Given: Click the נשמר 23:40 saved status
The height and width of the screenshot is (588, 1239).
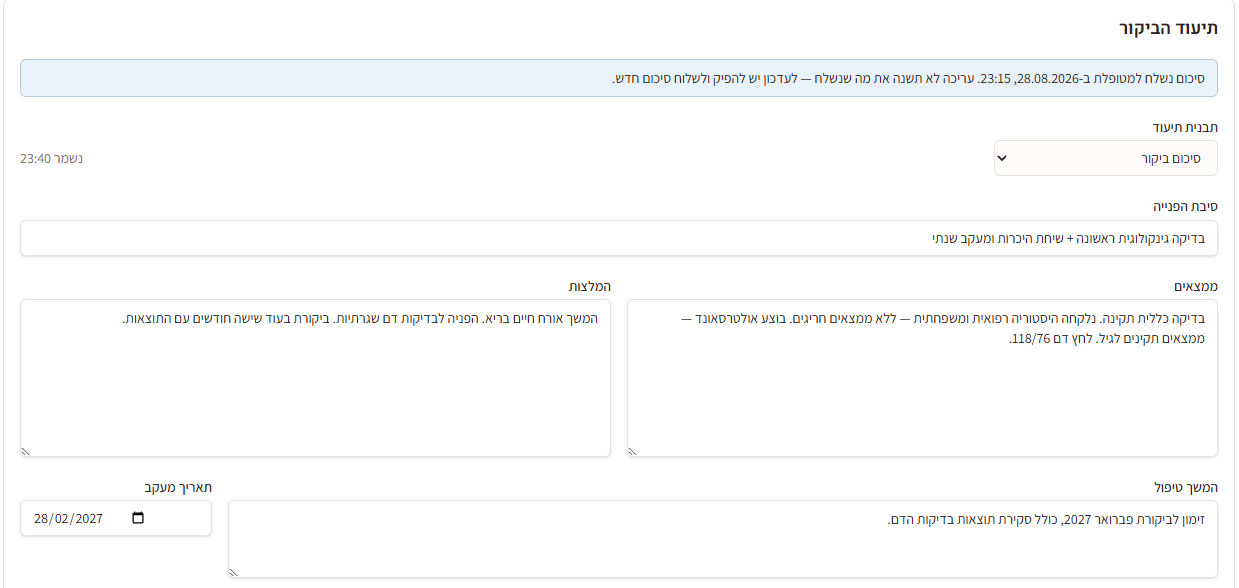Looking at the screenshot, I should 51,158.
